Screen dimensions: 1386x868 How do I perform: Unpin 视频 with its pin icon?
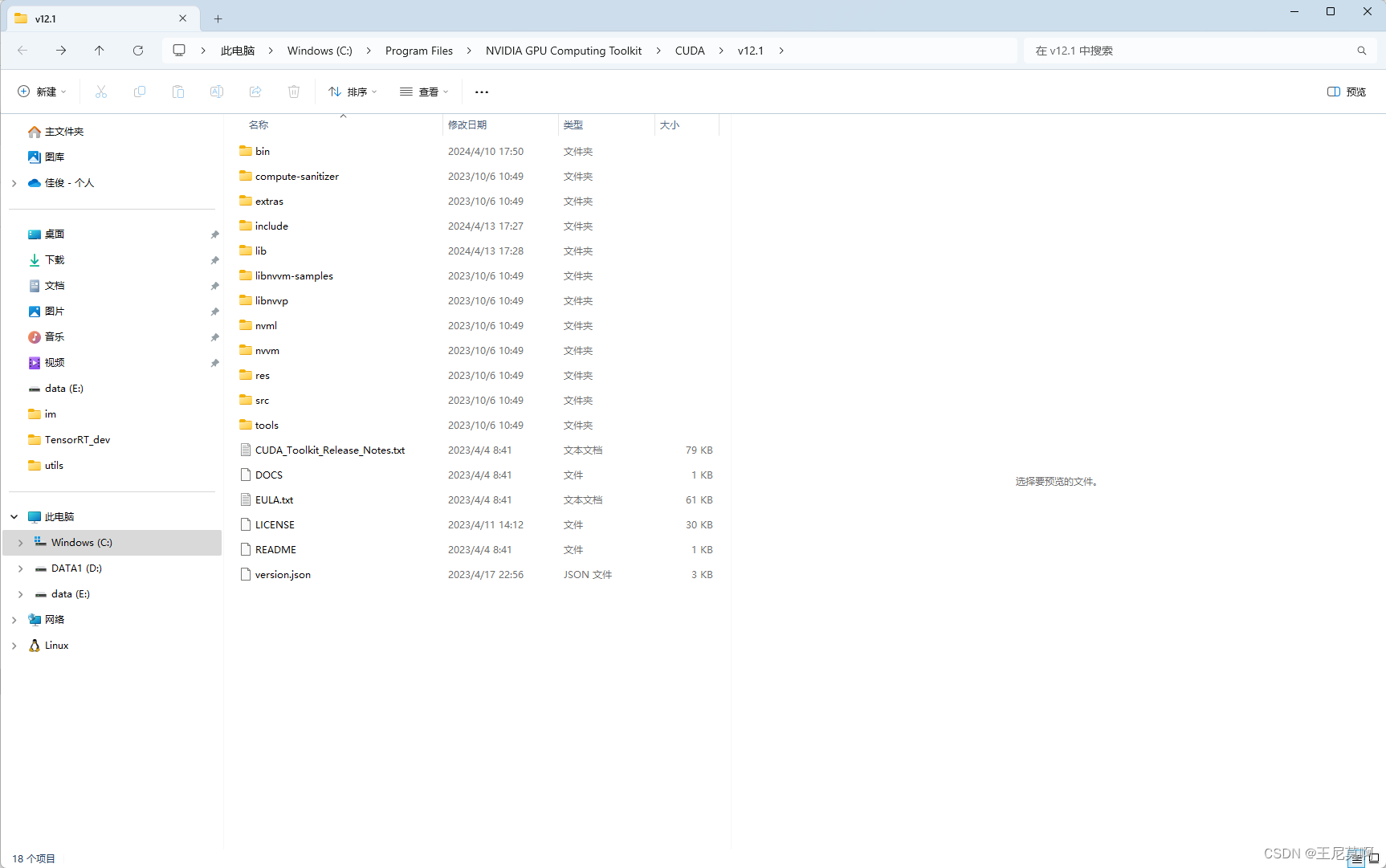point(214,363)
